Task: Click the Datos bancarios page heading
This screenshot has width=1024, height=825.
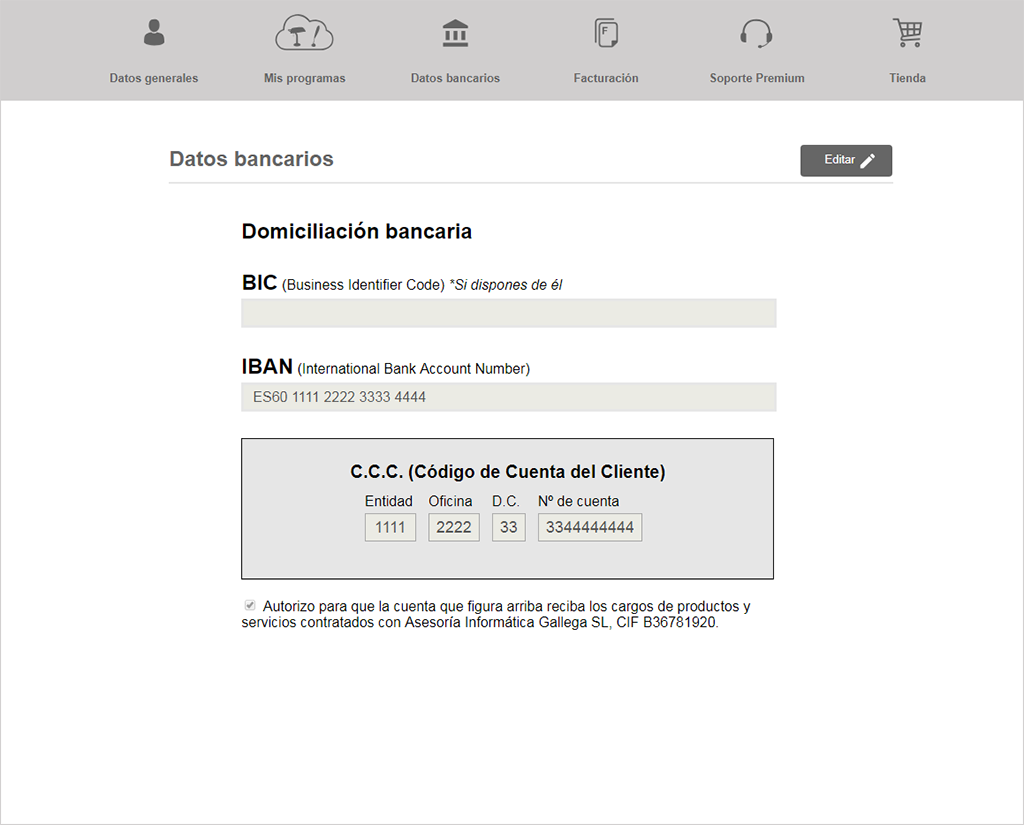Action: coord(251,159)
